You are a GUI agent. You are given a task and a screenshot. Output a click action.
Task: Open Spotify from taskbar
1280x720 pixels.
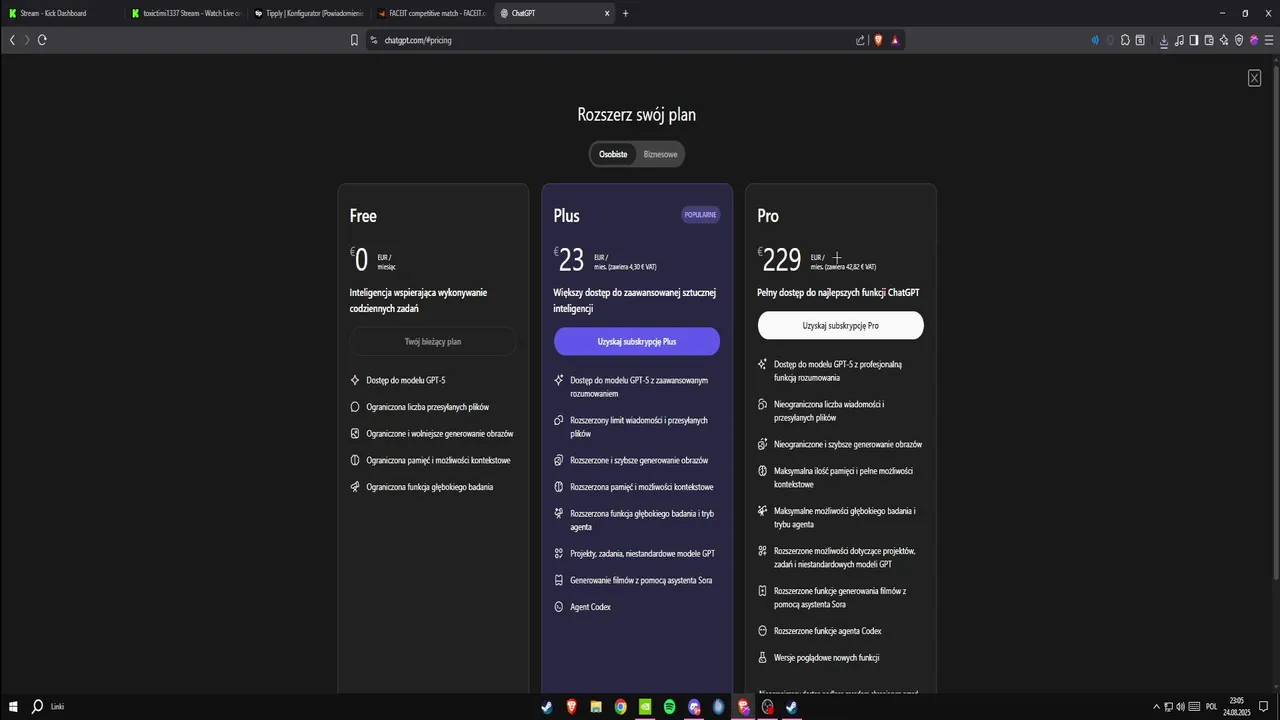click(x=670, y=706)
